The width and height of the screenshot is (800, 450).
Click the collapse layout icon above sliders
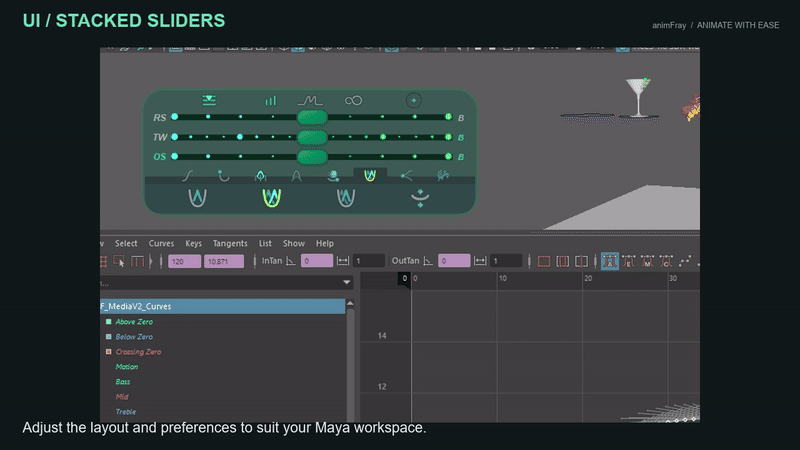(x=209, y=99)
